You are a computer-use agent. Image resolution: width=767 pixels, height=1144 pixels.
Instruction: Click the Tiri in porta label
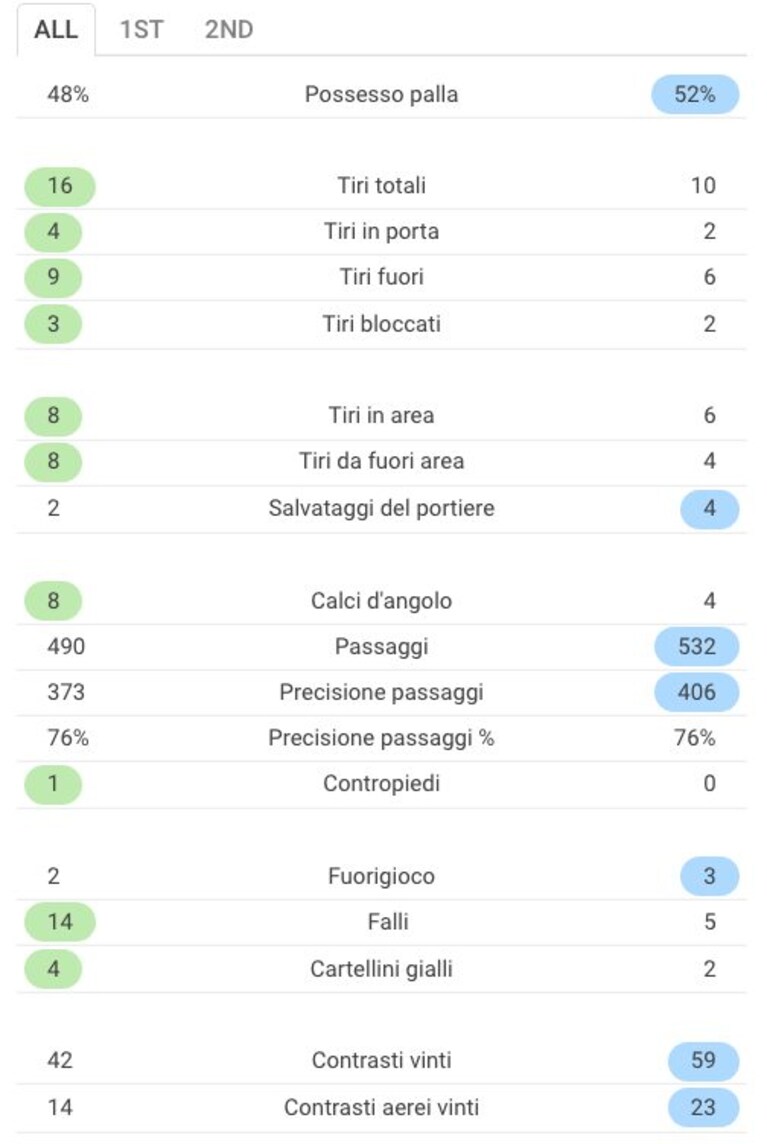tap(381, 231)
